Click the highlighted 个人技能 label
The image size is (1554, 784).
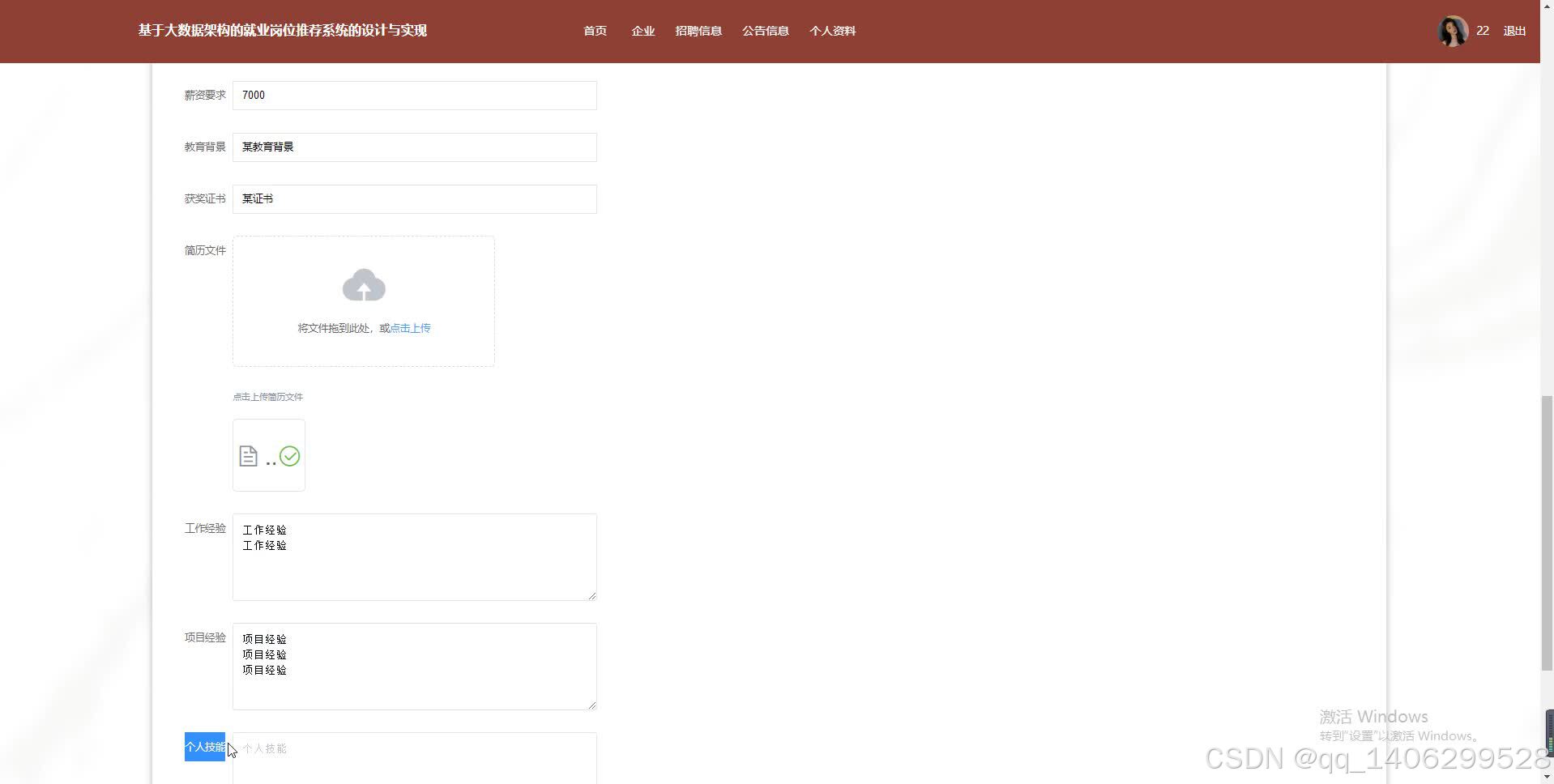coord(205,747)
